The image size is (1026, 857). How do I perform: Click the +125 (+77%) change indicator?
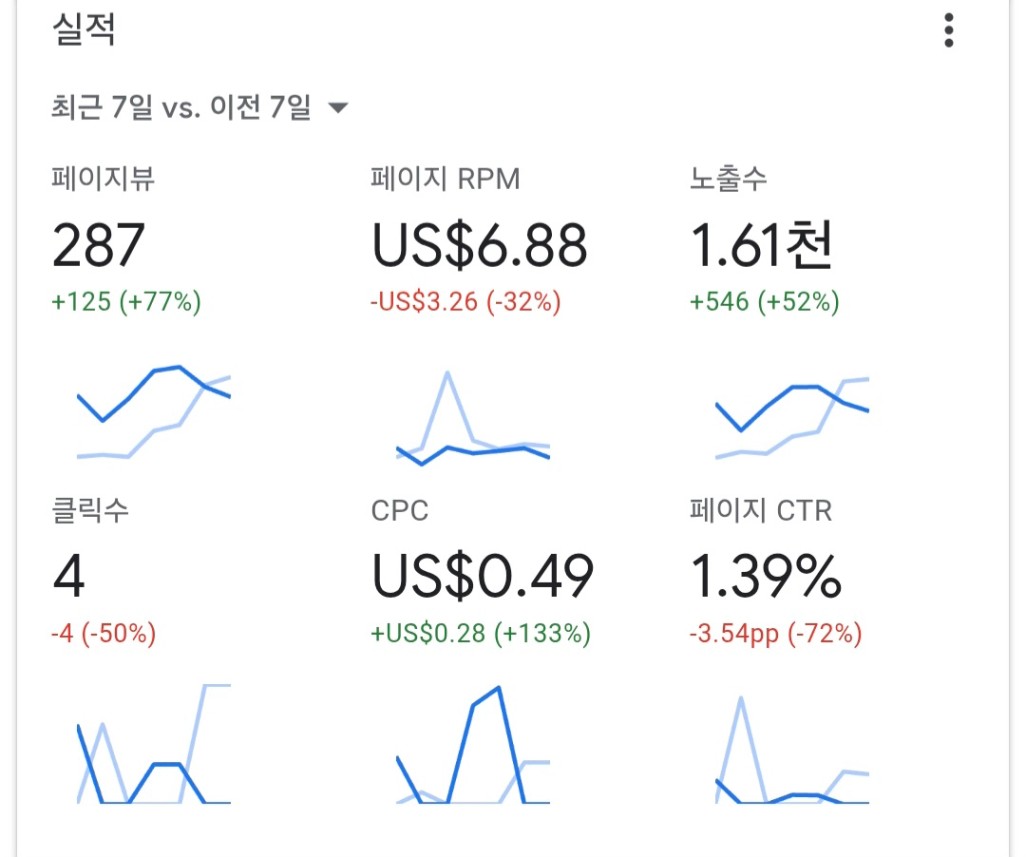click(x=127, y=302)
